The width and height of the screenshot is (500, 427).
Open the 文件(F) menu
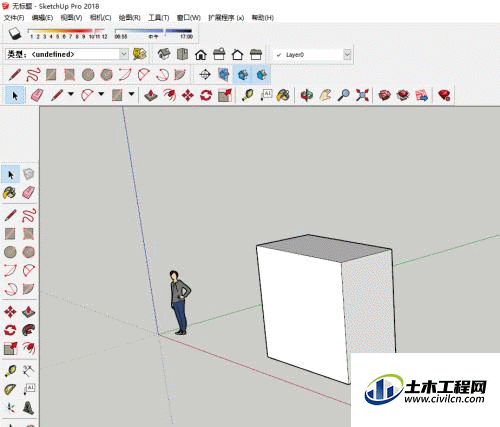click(x=14, y=18)
